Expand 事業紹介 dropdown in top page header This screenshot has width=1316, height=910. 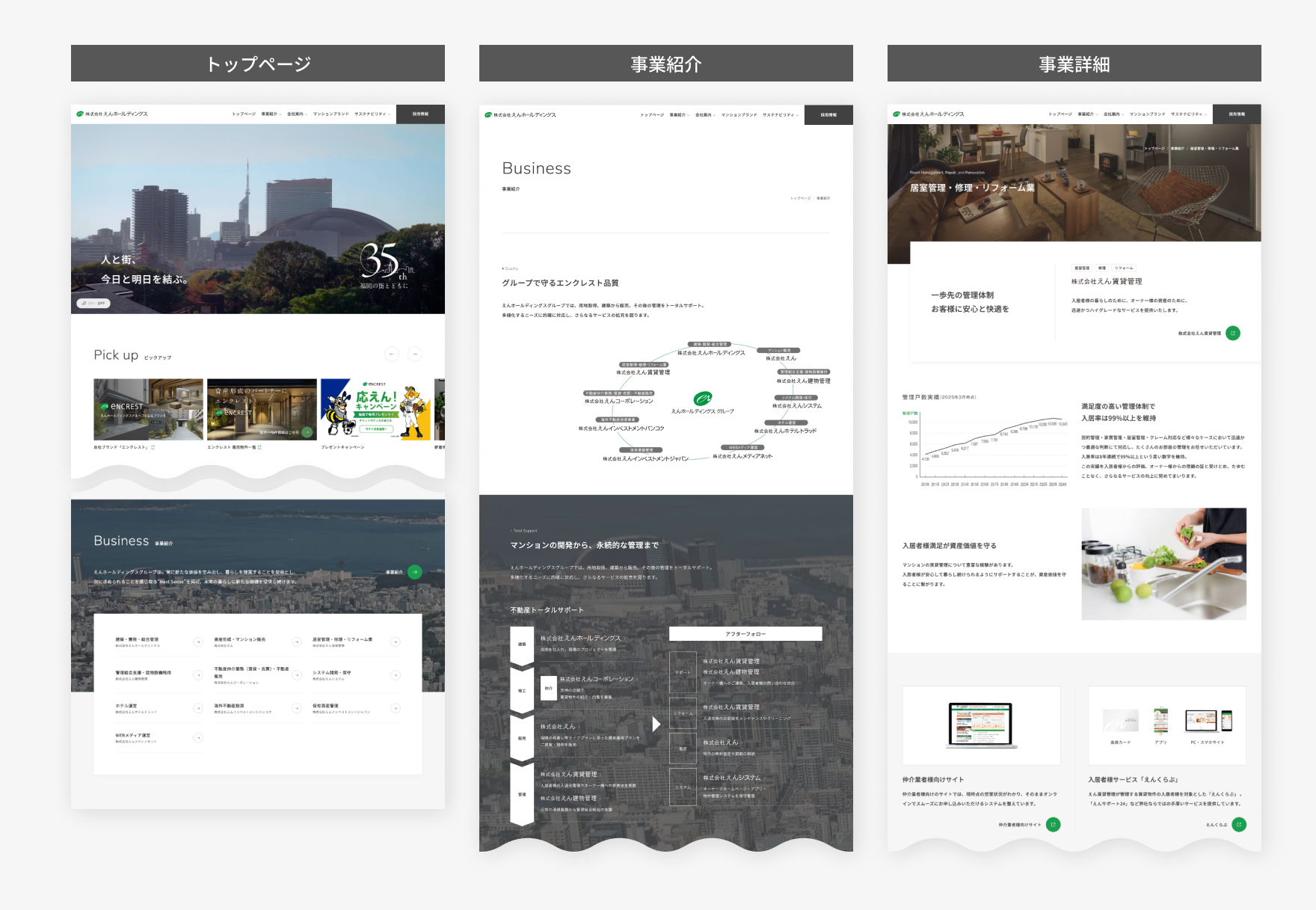click(x=271, y=114)
